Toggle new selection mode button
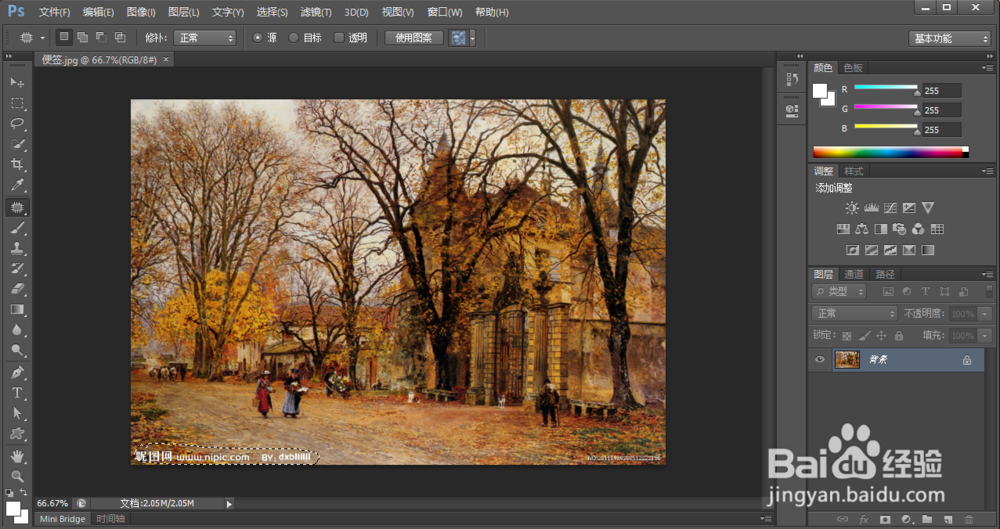Image resolution: width=1000 pixels, height=529 pixels. (64, 37)
